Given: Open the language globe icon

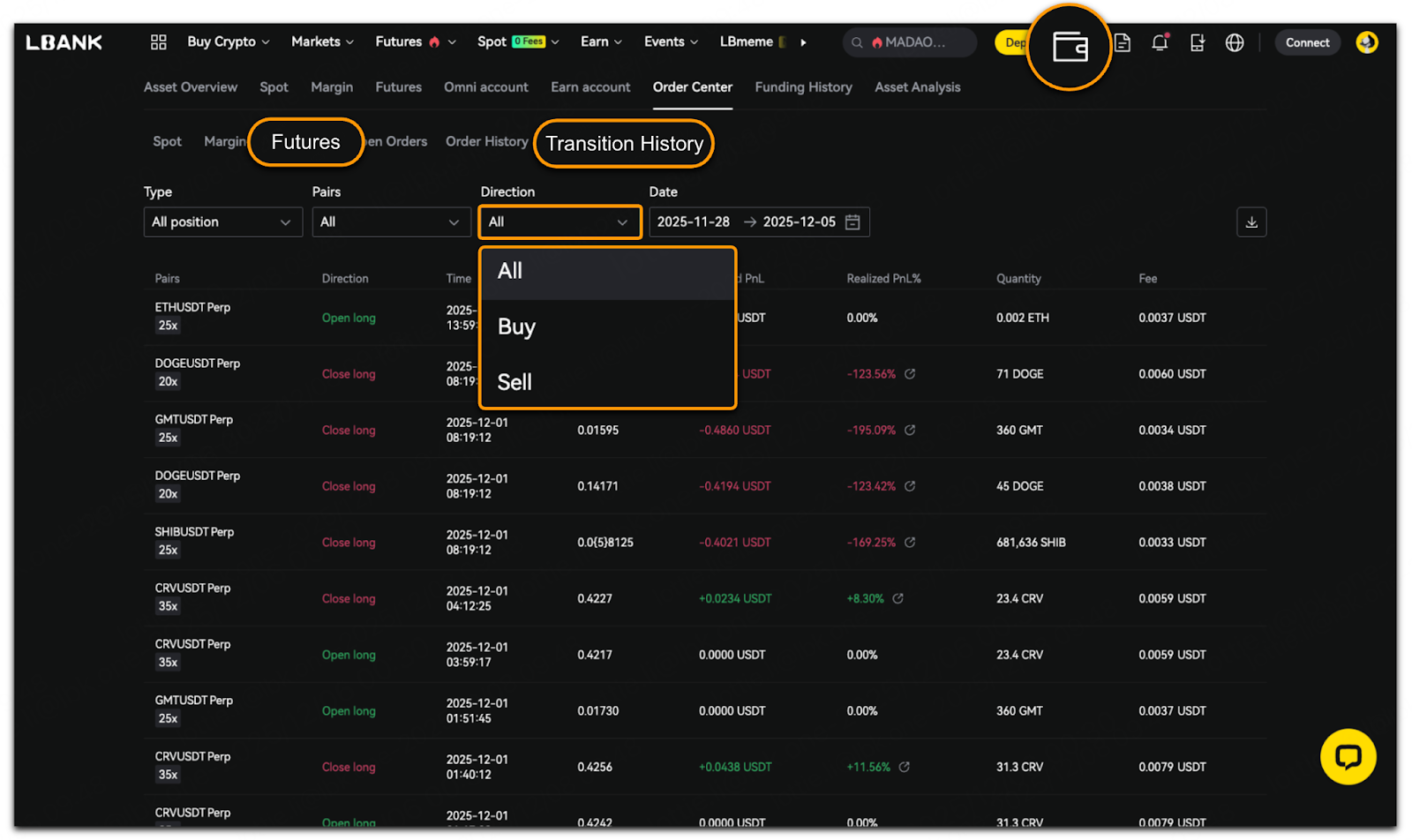Looking at the screenshot, I should 1235,42.
